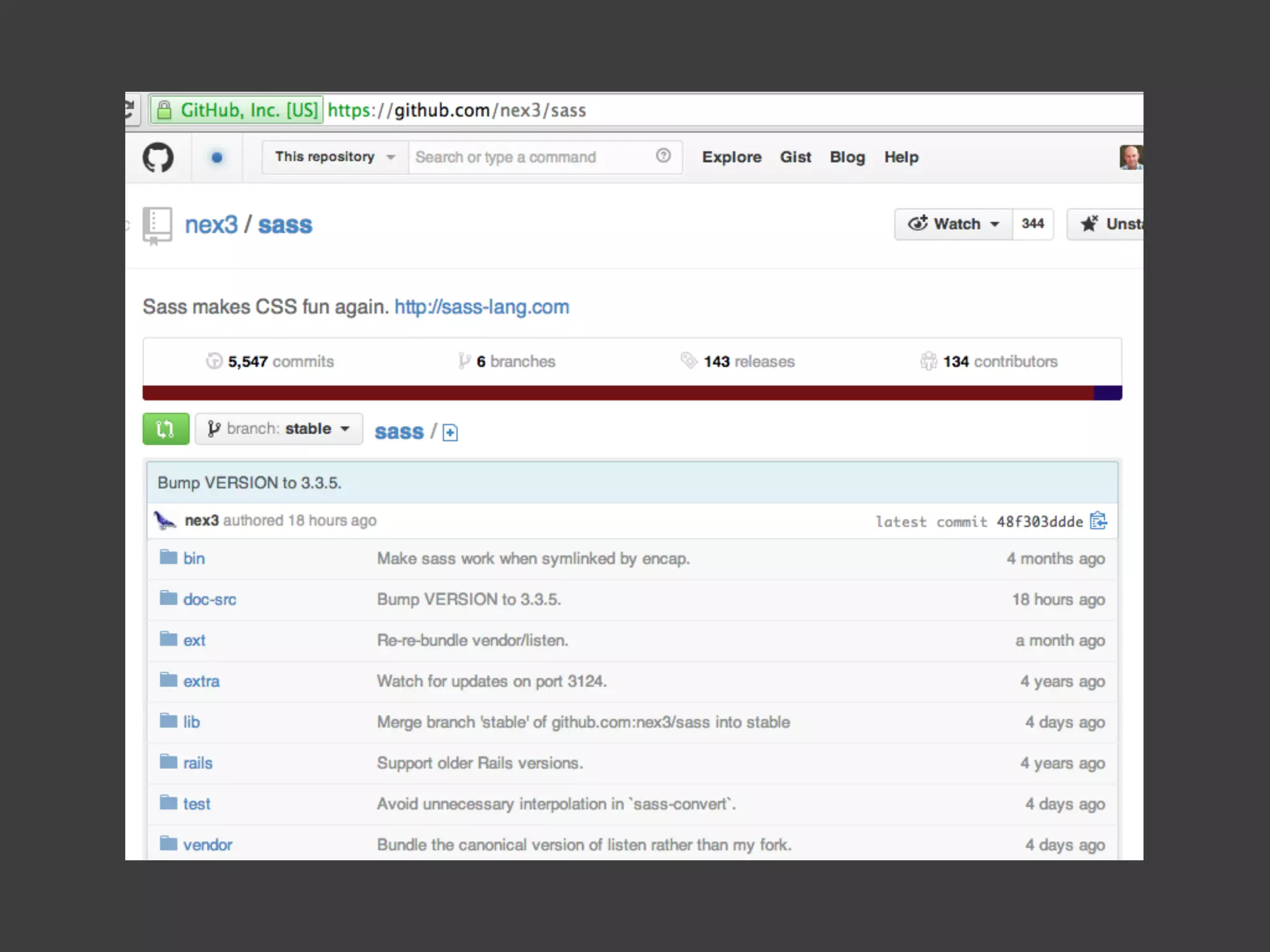
Task: Open the Help menu item
Action: (902, 157)
